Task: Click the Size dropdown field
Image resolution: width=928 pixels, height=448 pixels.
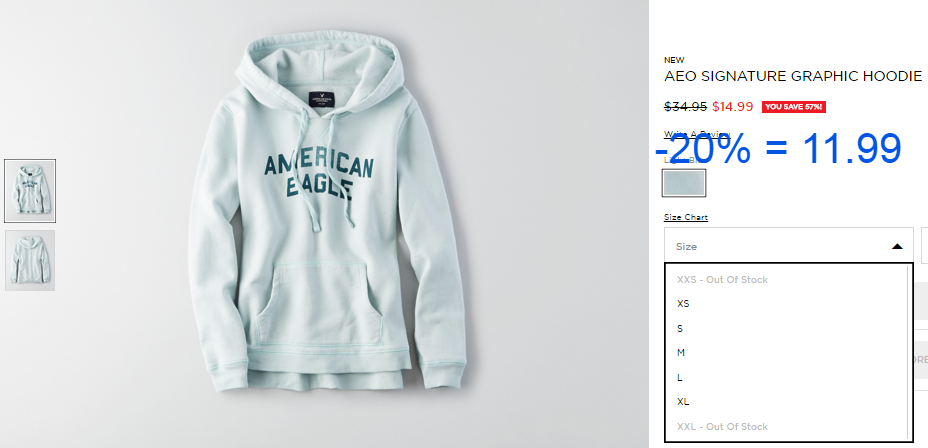Action: click(788, 245)
